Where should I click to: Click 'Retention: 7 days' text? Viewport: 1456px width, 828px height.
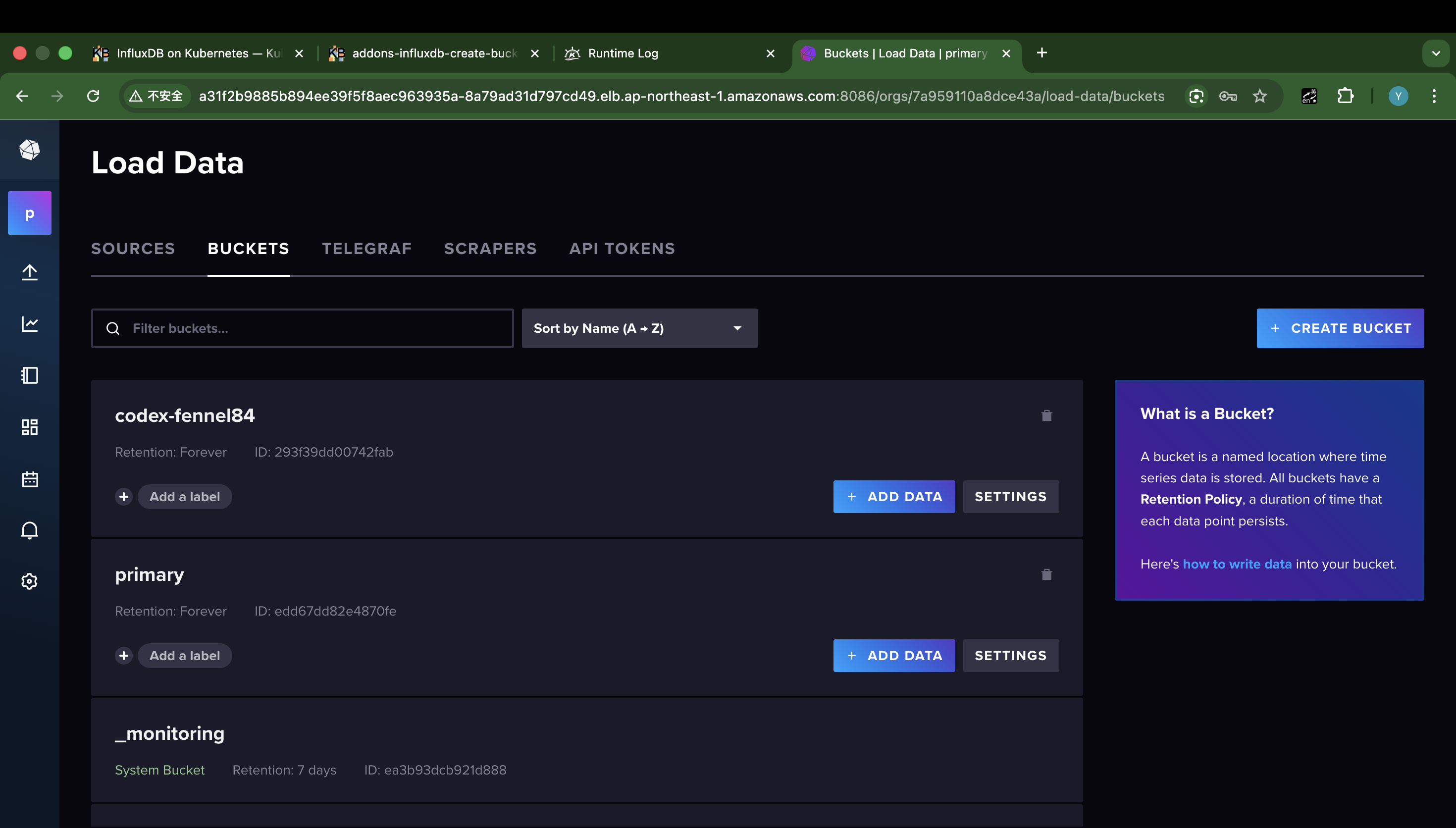click(284, 770)
